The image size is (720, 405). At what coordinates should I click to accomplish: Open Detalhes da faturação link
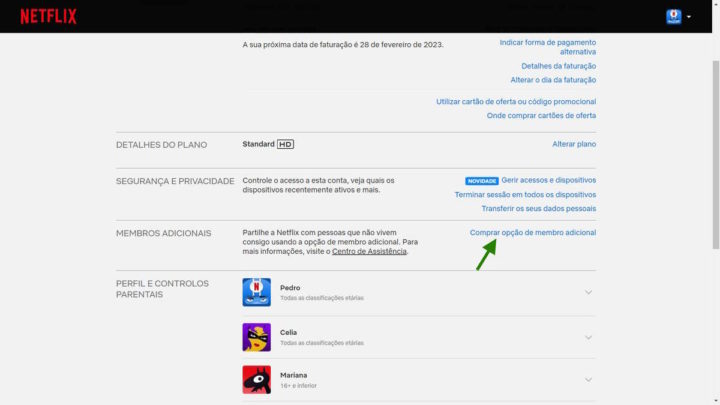click(x=558, y=66)
